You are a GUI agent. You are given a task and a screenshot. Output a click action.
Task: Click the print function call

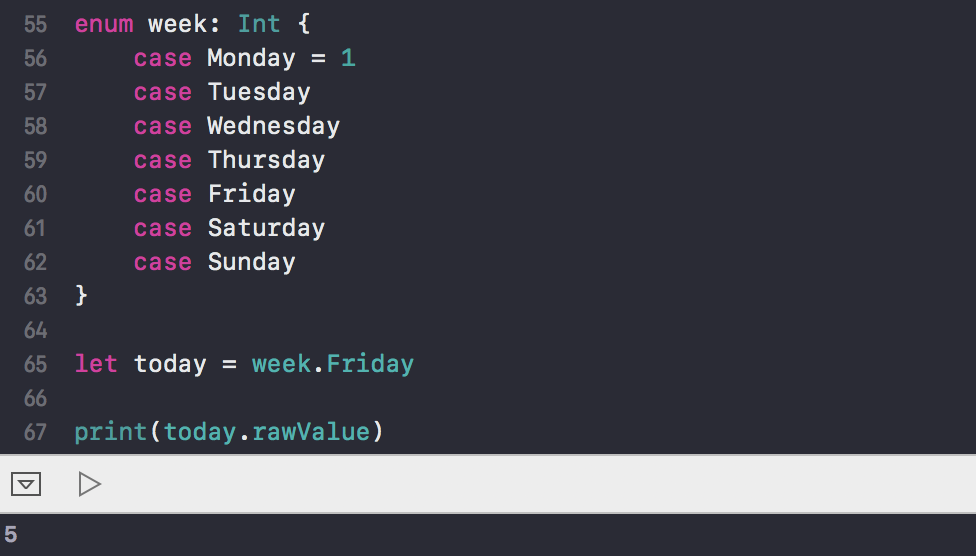(x=111, y=431)
